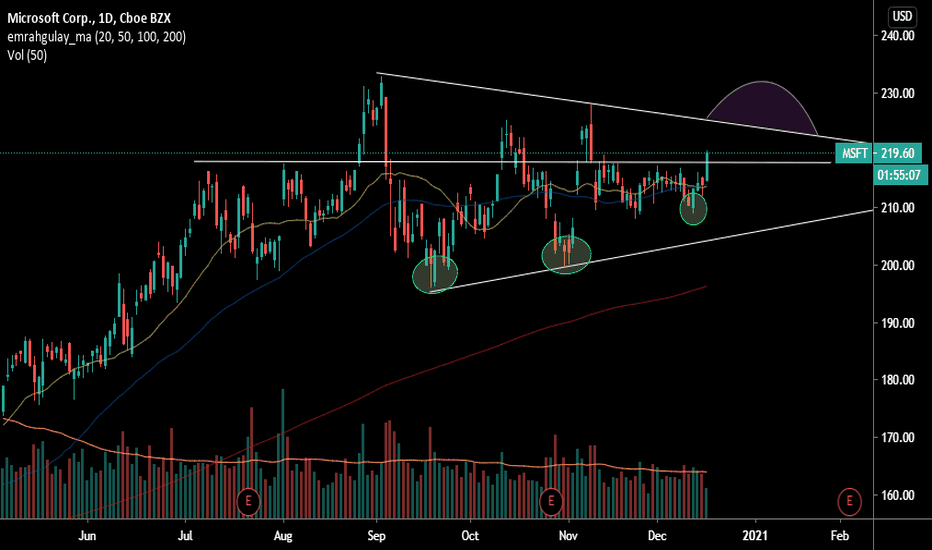
Task: Click the 170.00 price axis label
Action: point(898,438)
